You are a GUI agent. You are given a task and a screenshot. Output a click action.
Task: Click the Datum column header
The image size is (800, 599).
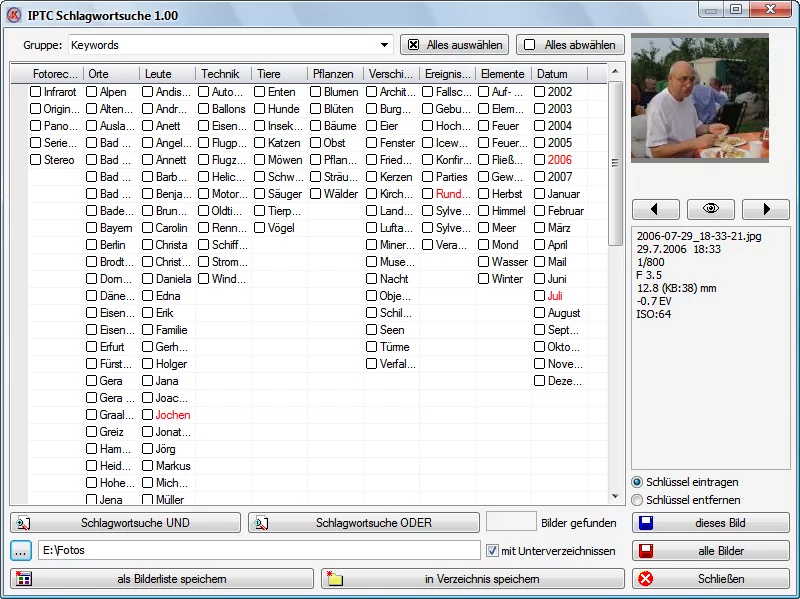(558, 74)
